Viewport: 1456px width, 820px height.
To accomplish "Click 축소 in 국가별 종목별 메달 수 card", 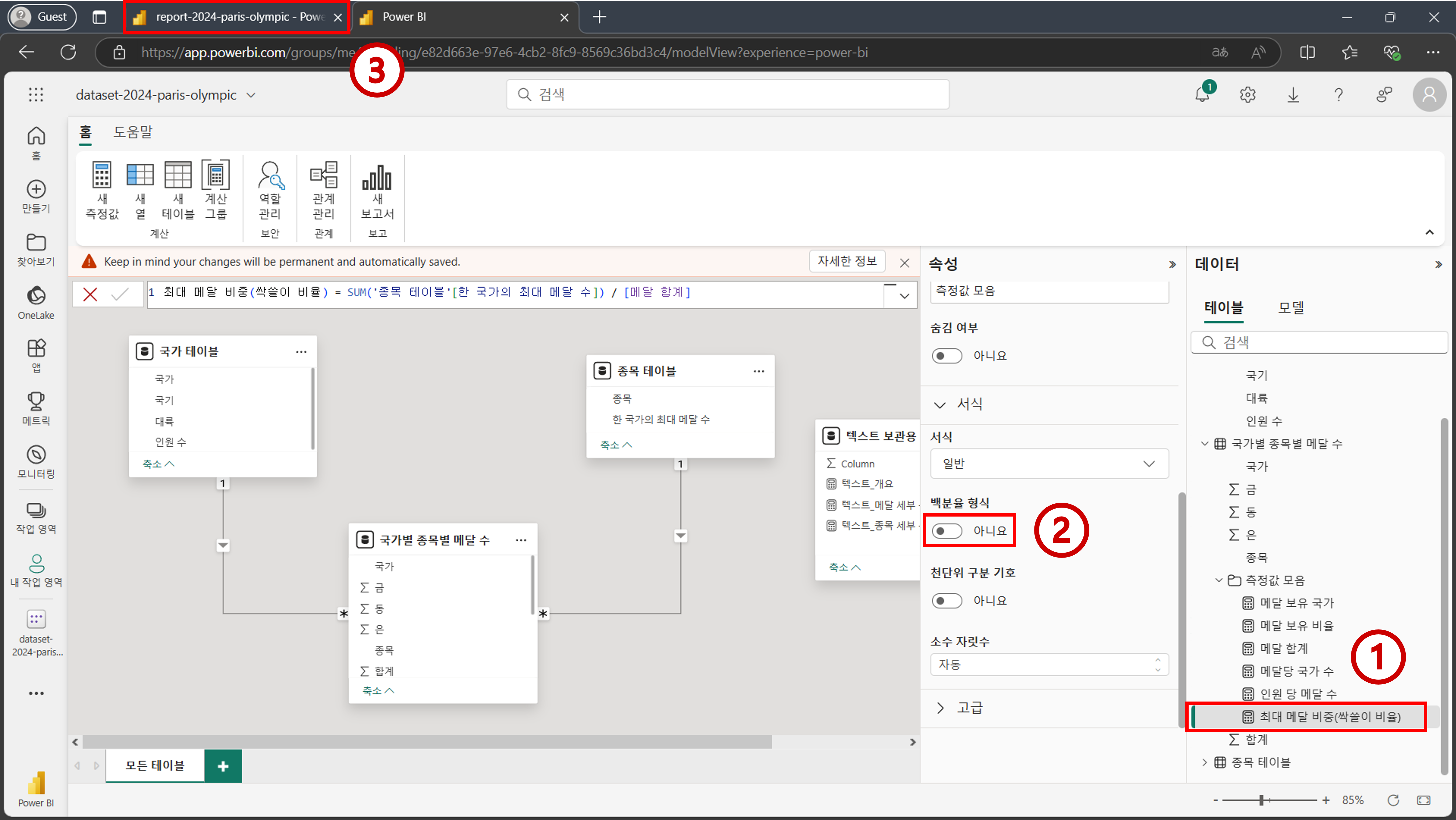I will tap(378, 690).
